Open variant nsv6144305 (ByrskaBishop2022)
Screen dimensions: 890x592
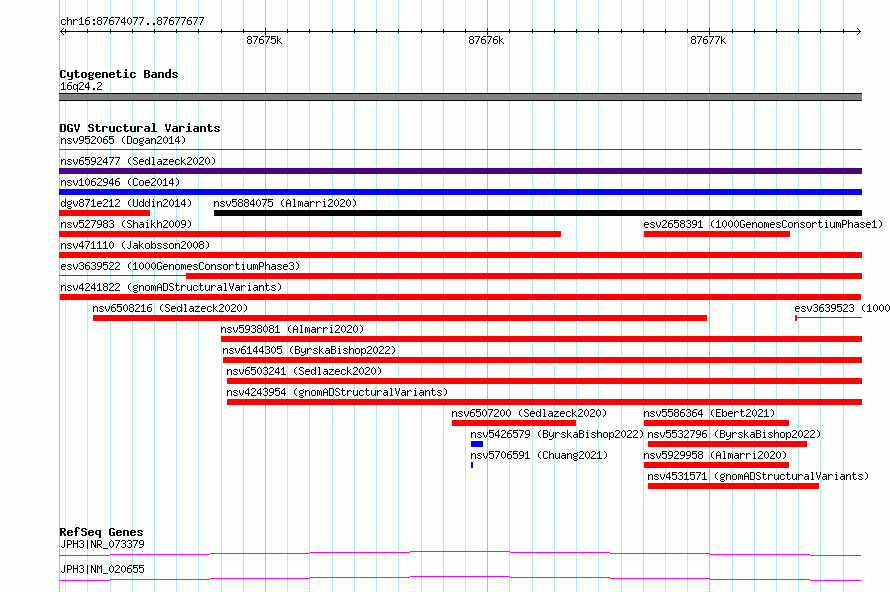(x=309, y=350)
